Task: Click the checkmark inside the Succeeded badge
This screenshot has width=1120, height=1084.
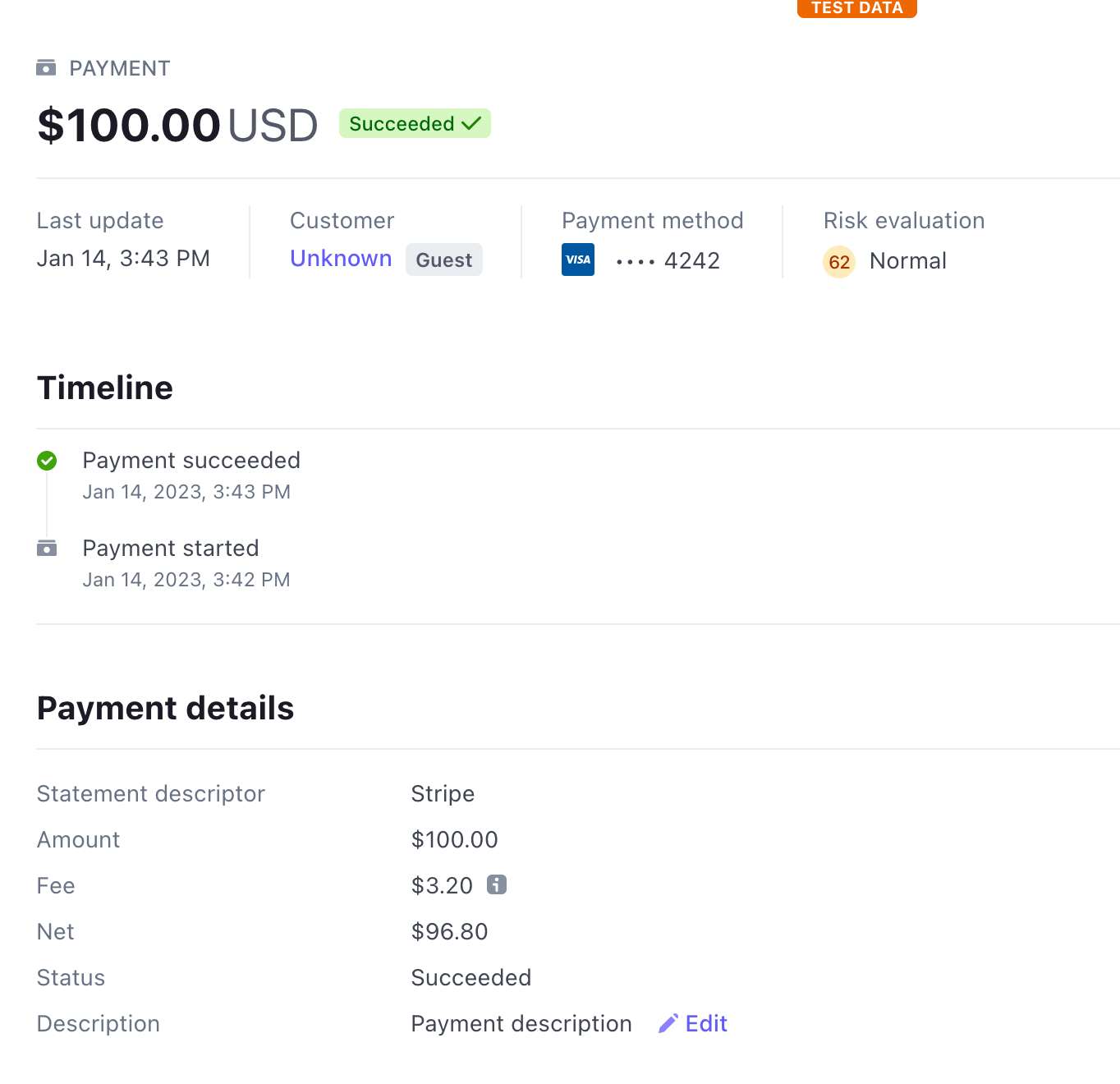Action: click(x=470, y=123)
